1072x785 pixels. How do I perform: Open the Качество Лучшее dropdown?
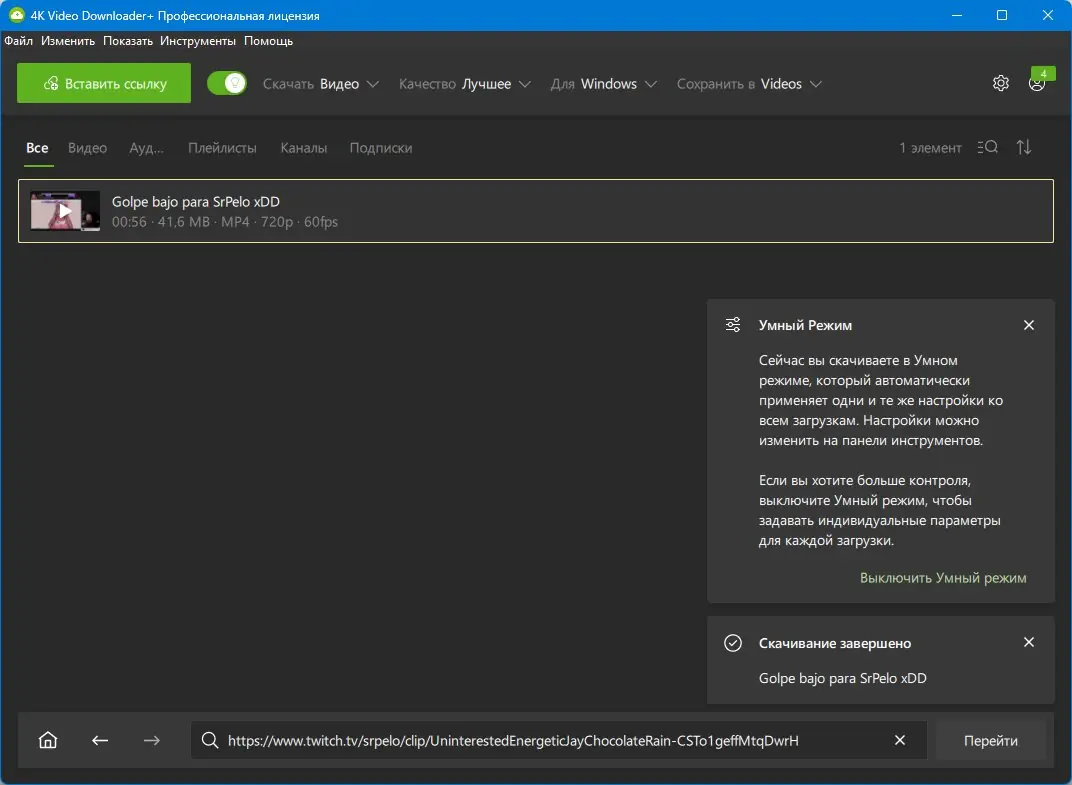[x=465, y=84]
